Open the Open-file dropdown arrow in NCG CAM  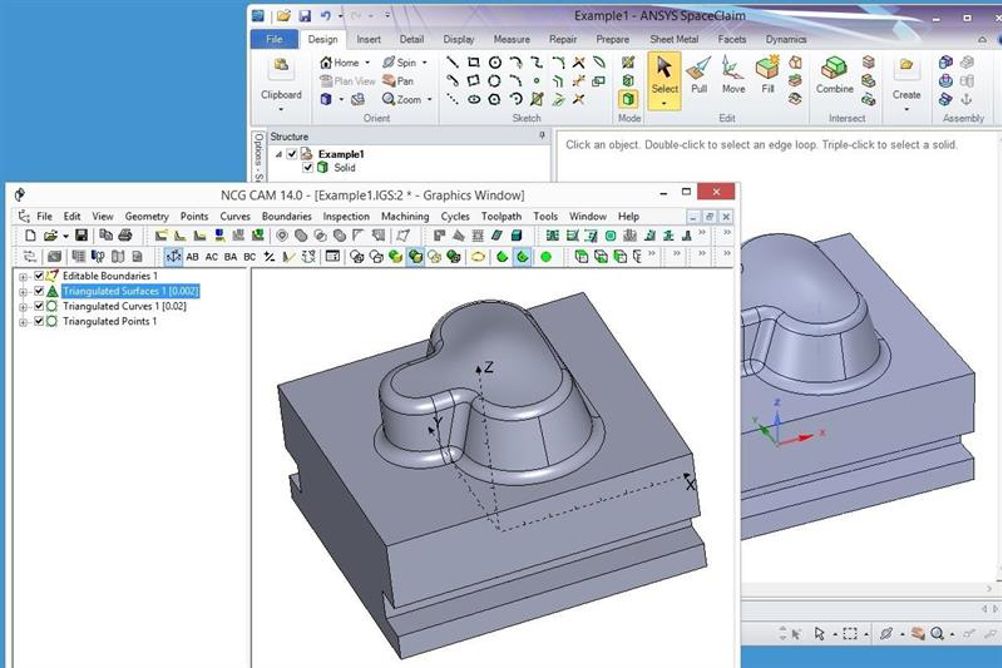point(65,237)
